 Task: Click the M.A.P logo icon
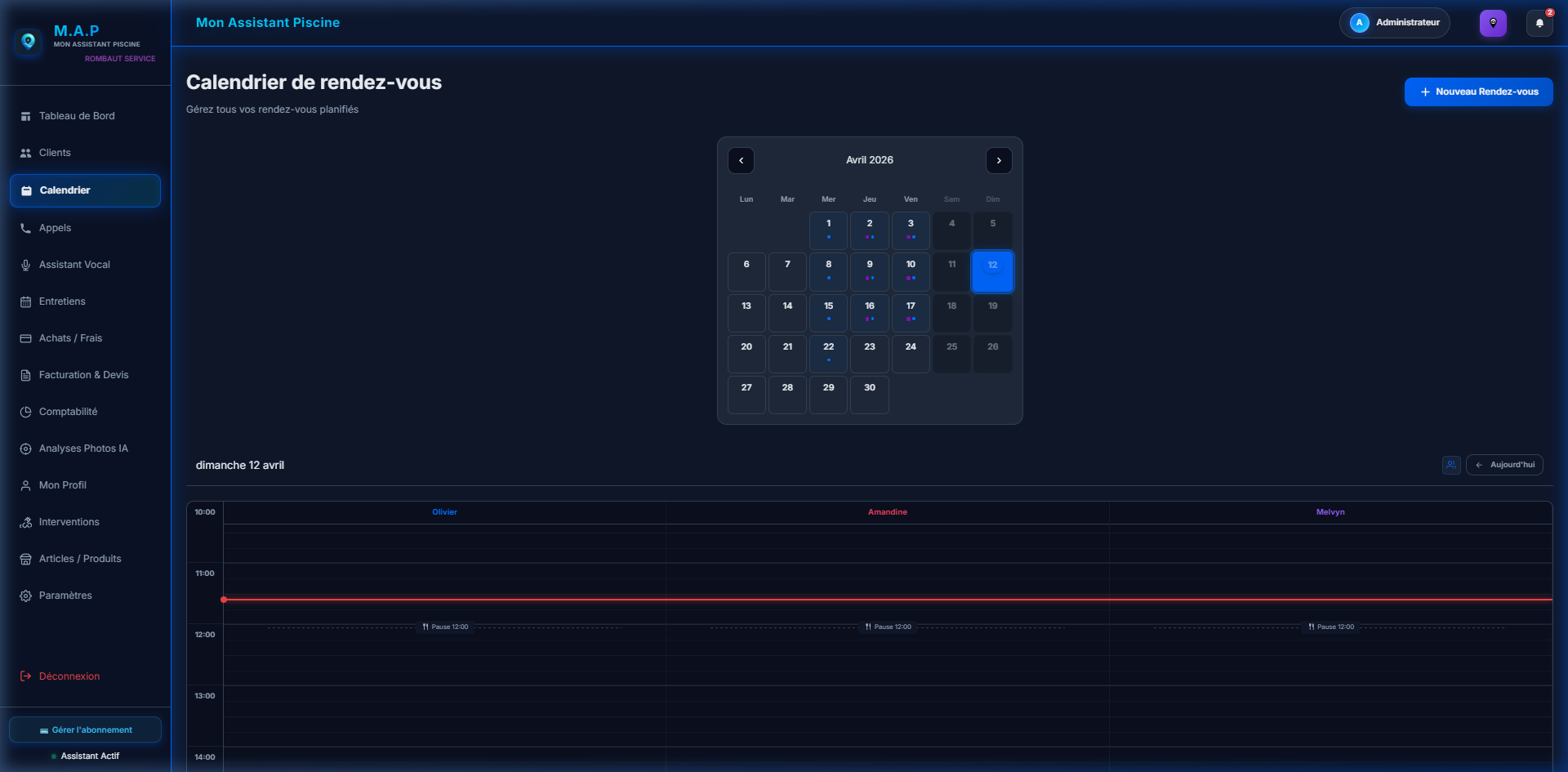click(x=29, y=41)
